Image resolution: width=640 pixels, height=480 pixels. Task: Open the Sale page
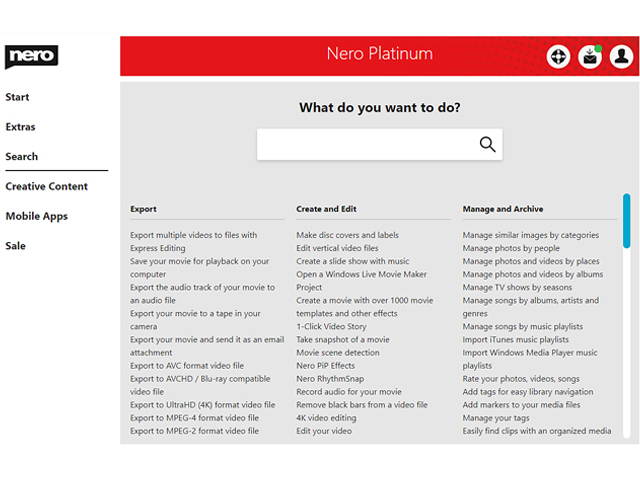(16, 246)
